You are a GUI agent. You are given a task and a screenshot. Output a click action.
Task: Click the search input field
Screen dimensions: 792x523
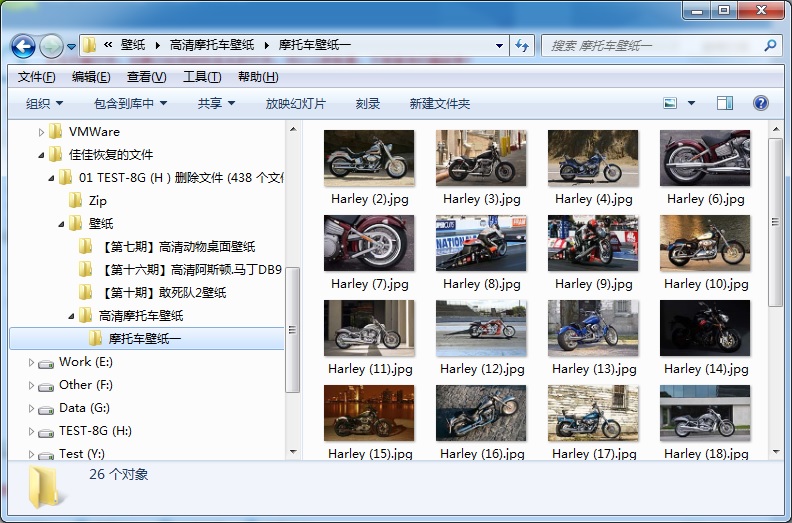tap(650, 46)
